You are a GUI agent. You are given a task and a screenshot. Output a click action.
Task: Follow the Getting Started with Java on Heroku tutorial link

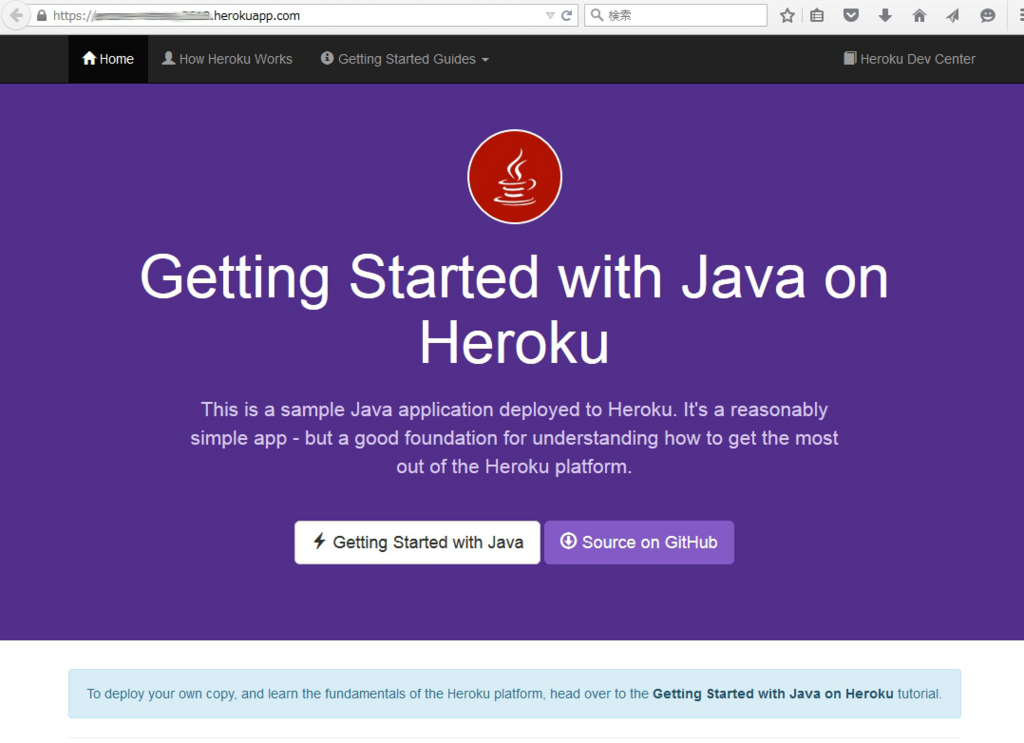[x=773, y=693]
